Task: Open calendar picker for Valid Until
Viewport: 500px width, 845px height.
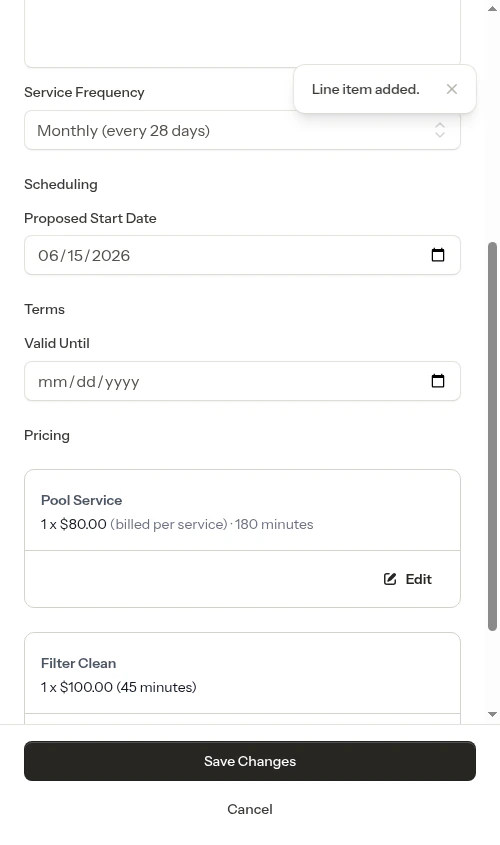Action: (x=438, y=381)
